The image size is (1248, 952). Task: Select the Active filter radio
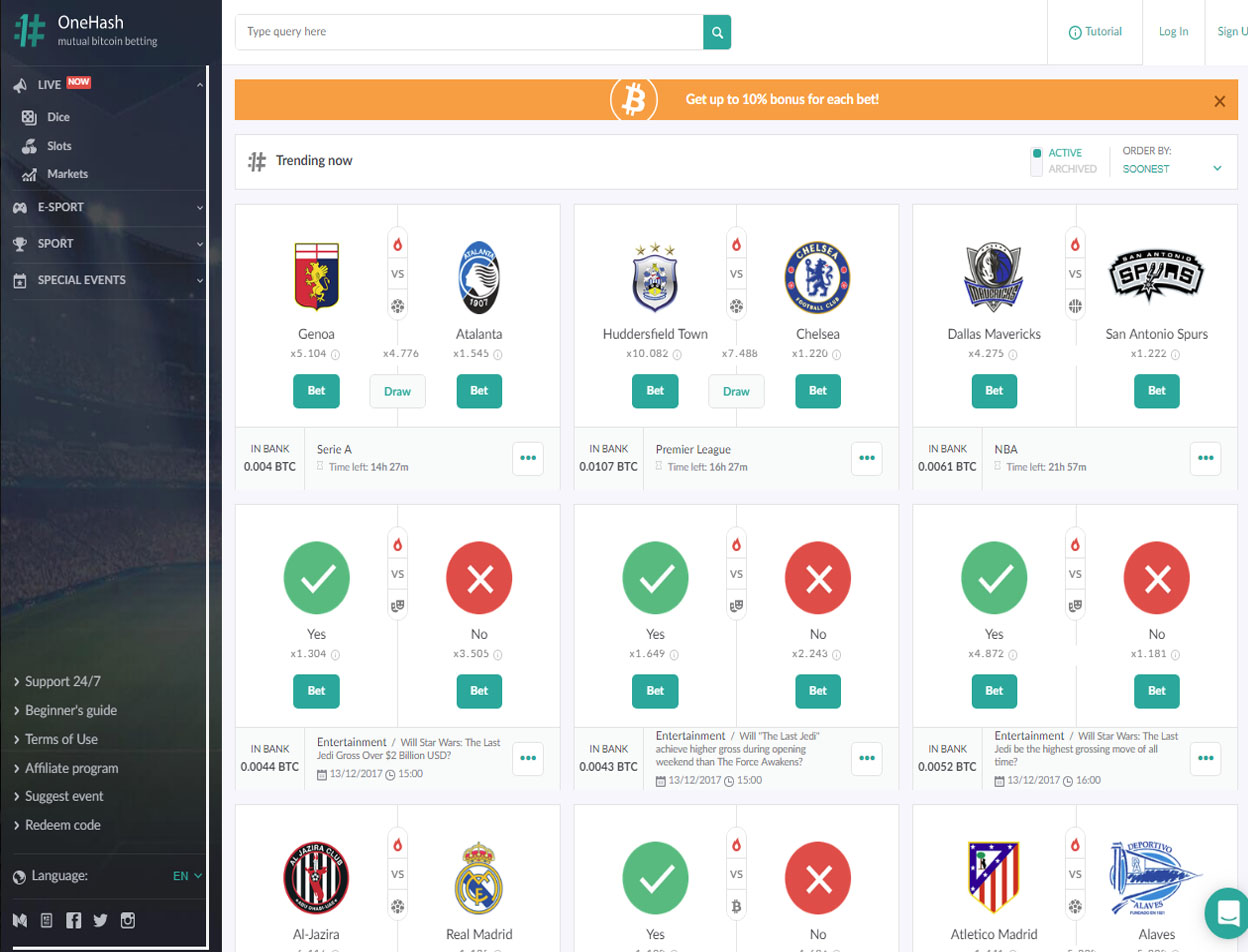point(1037,153)
